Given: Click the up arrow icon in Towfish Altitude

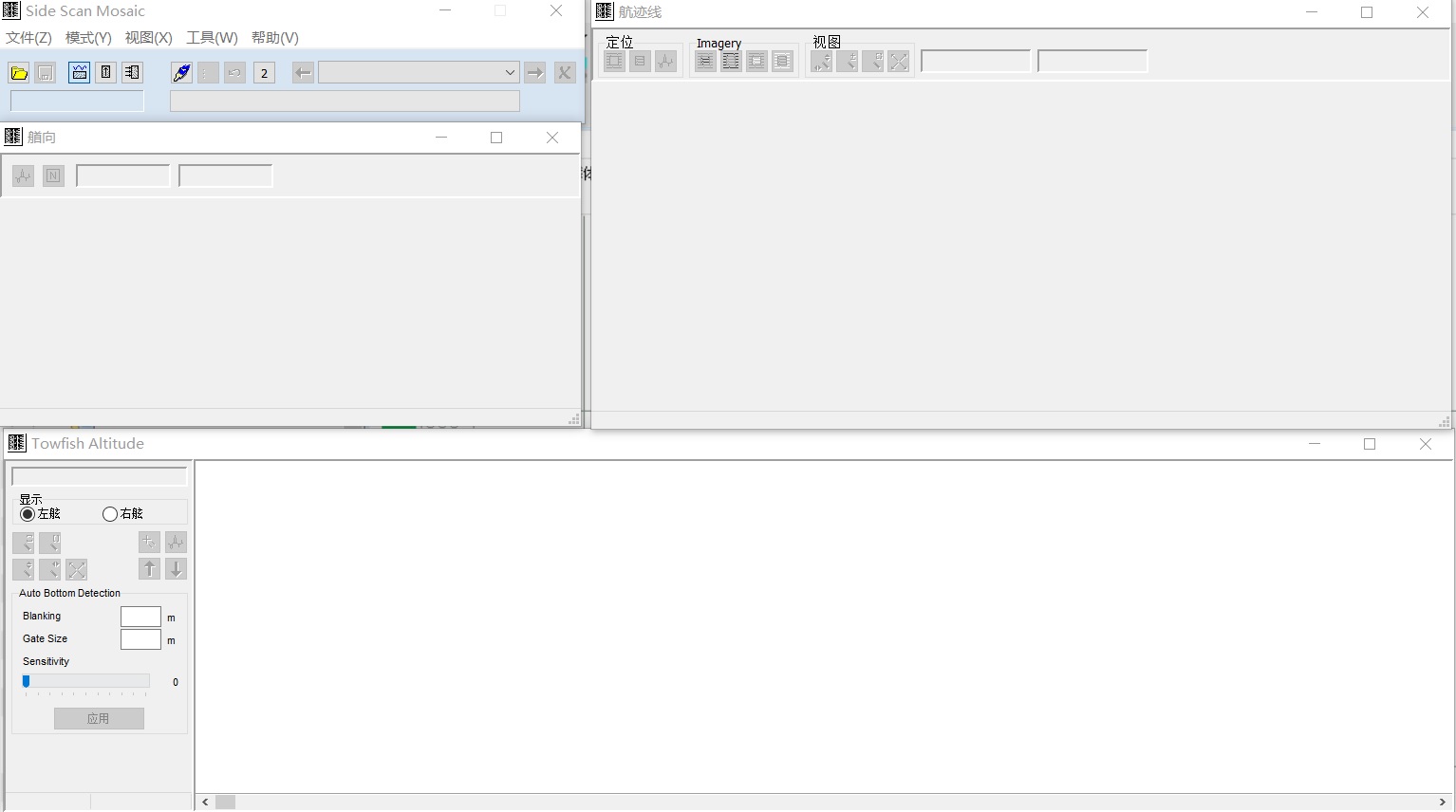Looking at the screenshot, I should coord(149,569).
